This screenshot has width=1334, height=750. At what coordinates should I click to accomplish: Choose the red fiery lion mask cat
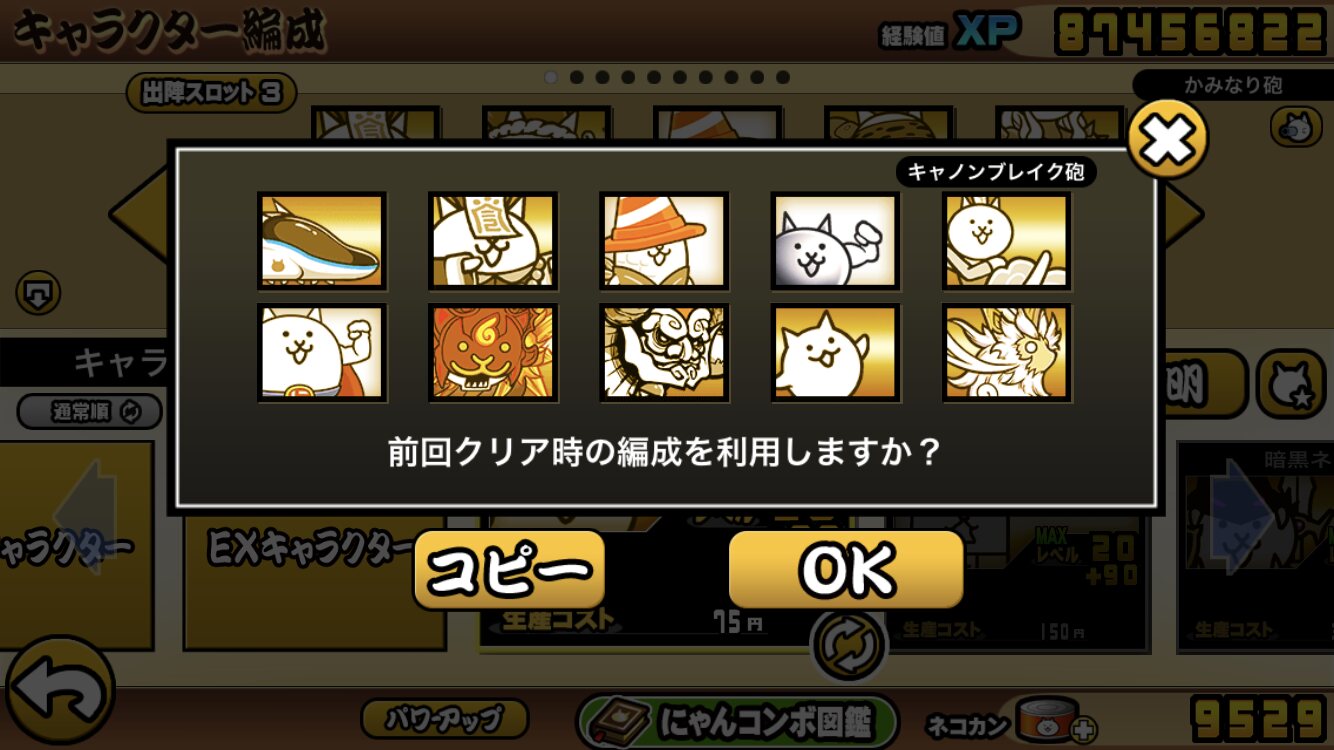493,353
